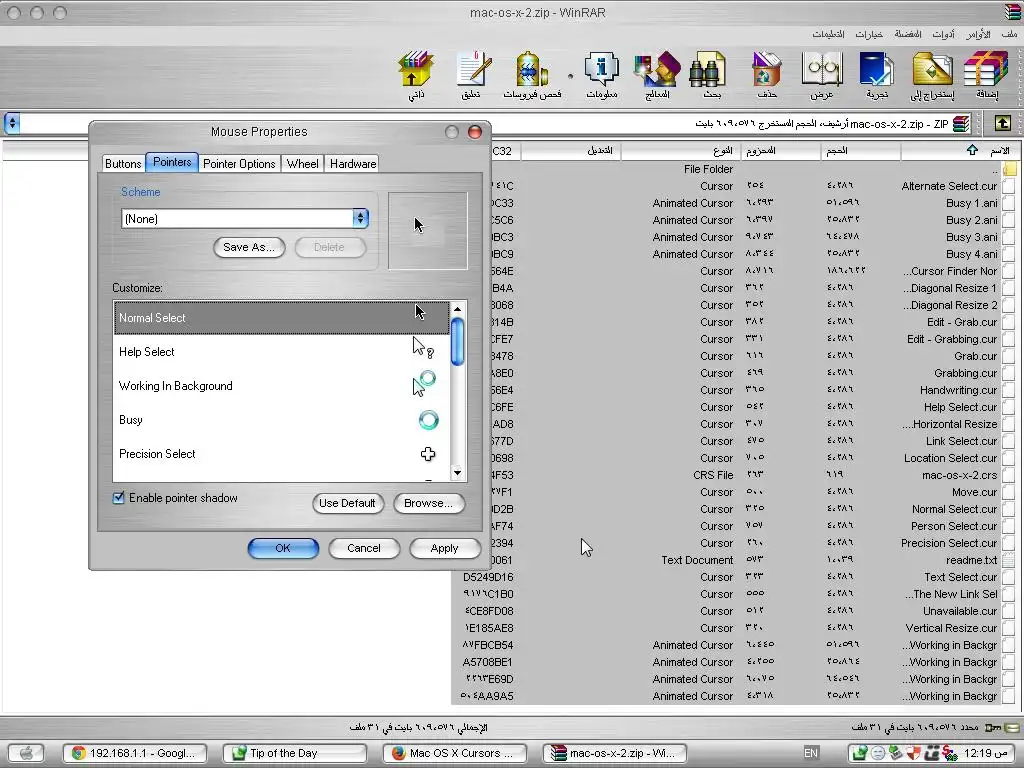Open the File (ملف) menu in WinRAR

[x=1009, y=34]
